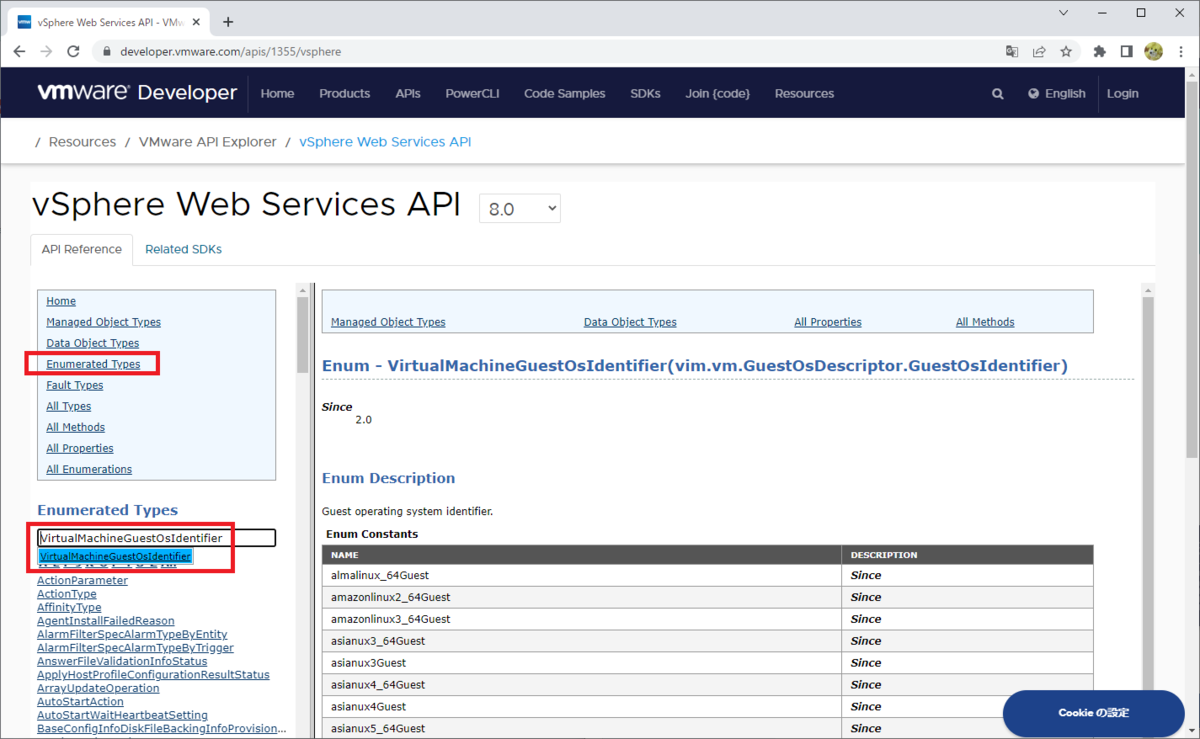Open the Products nav menu
The height and width of the screenshot is (739, 1200).
coord(344,93)
